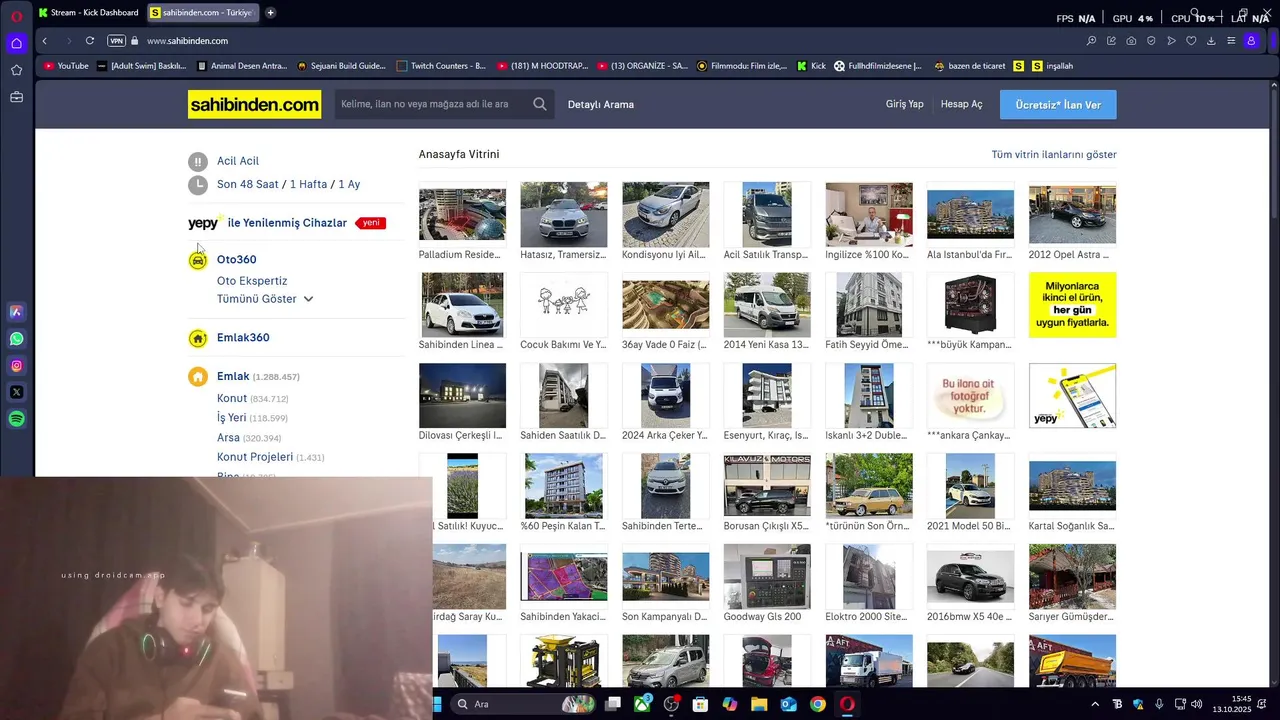Viewport: 1280px width, 720px height.
Task: Click the Milyonlarca ikinci el ürün banner
Action: [x=1072, y=305]
